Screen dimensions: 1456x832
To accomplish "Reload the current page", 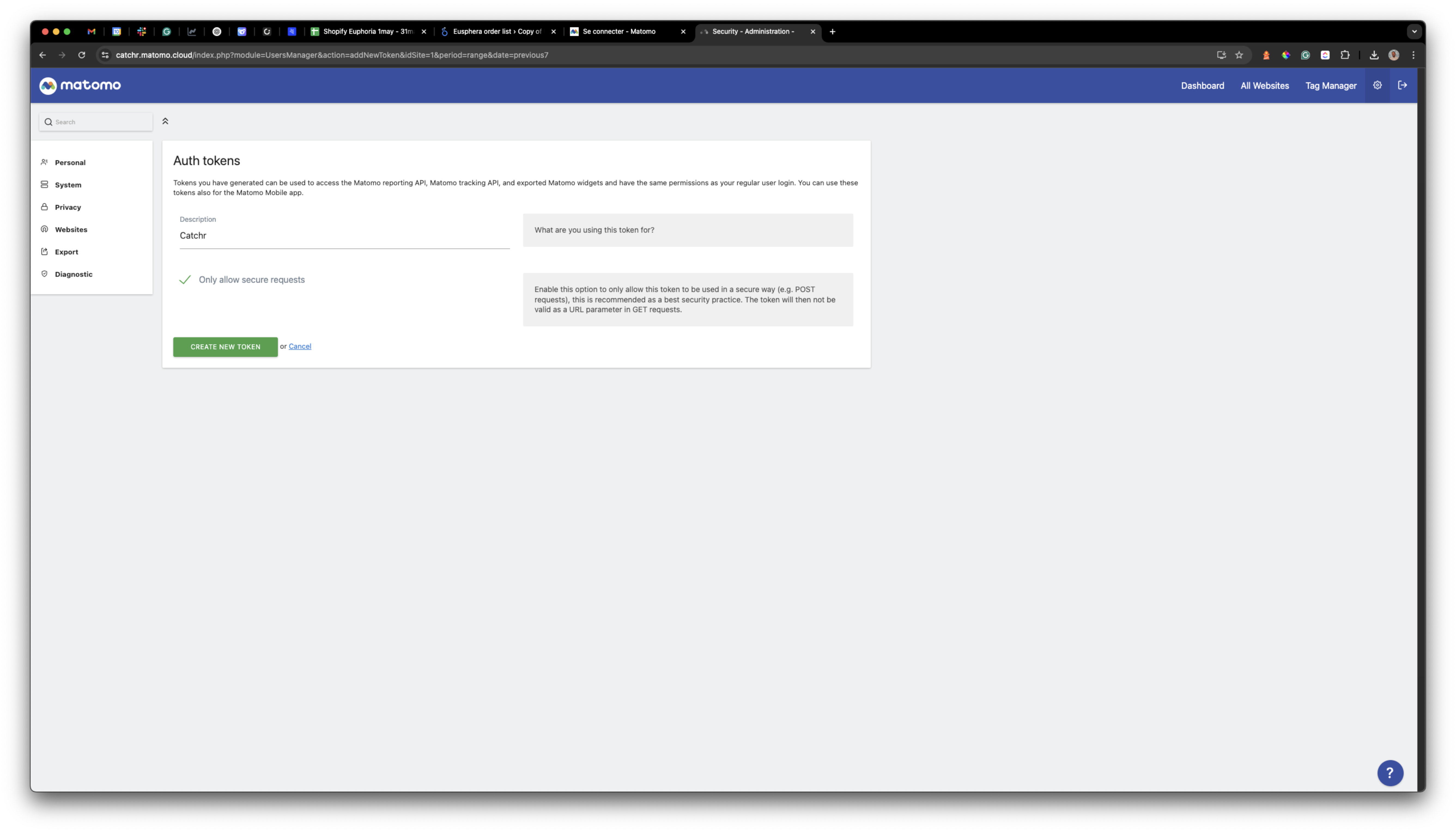I will click(82, 55).
